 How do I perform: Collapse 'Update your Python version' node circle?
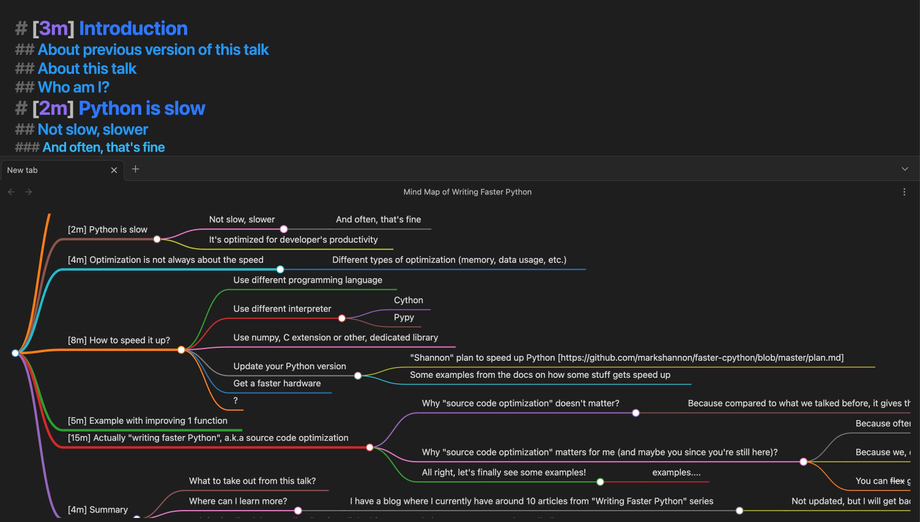click(x=358, y=376)
